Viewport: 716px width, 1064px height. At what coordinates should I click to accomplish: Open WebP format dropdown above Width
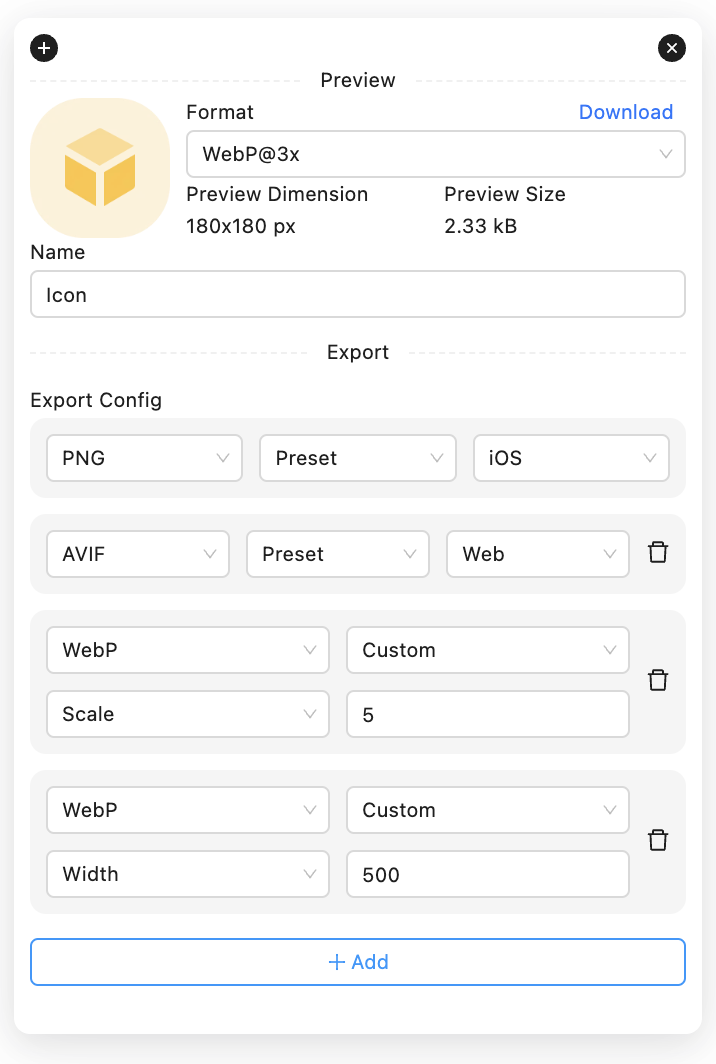pos(188,810)
